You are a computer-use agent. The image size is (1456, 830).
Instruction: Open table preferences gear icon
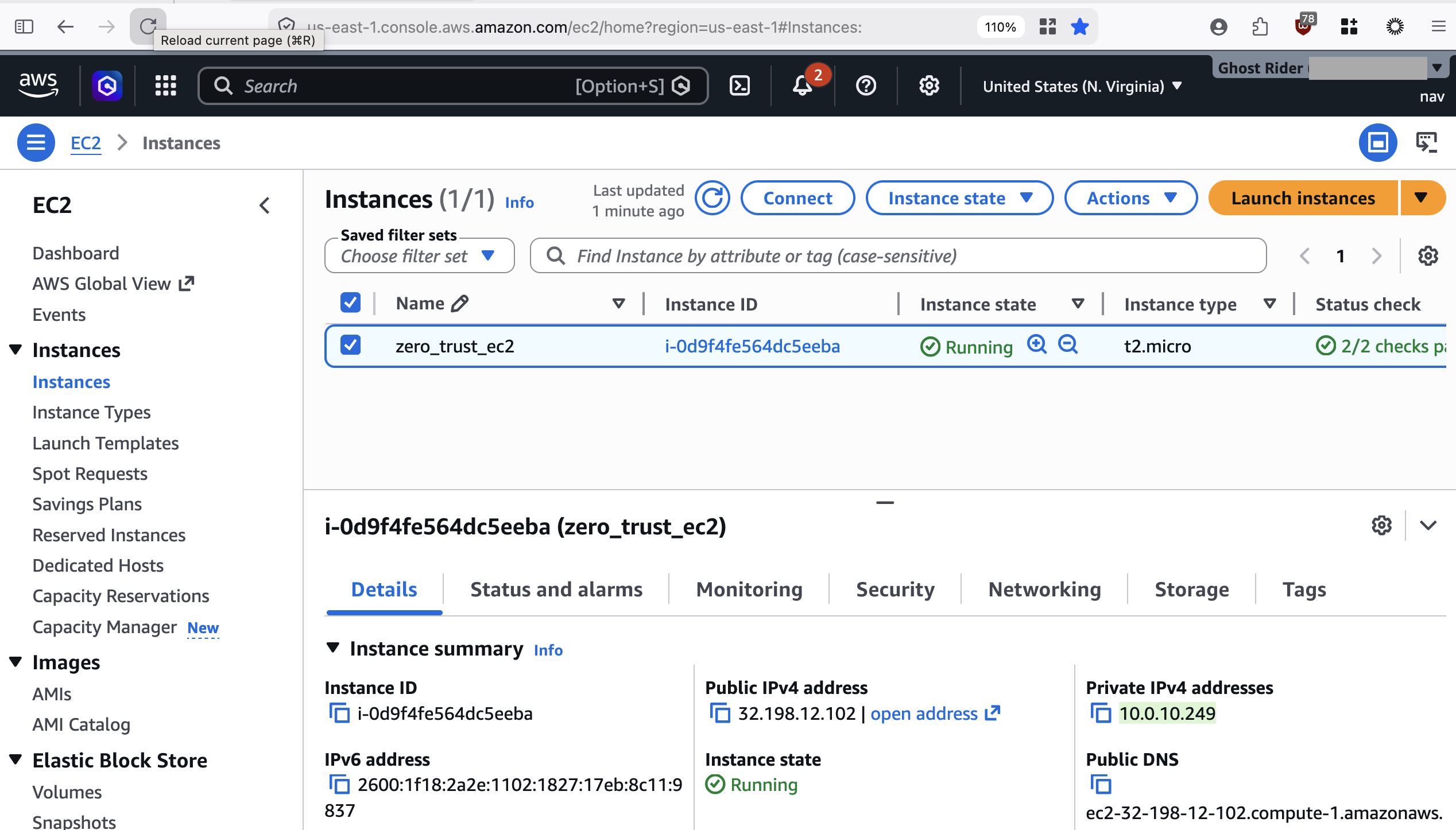pos(1428,256)
